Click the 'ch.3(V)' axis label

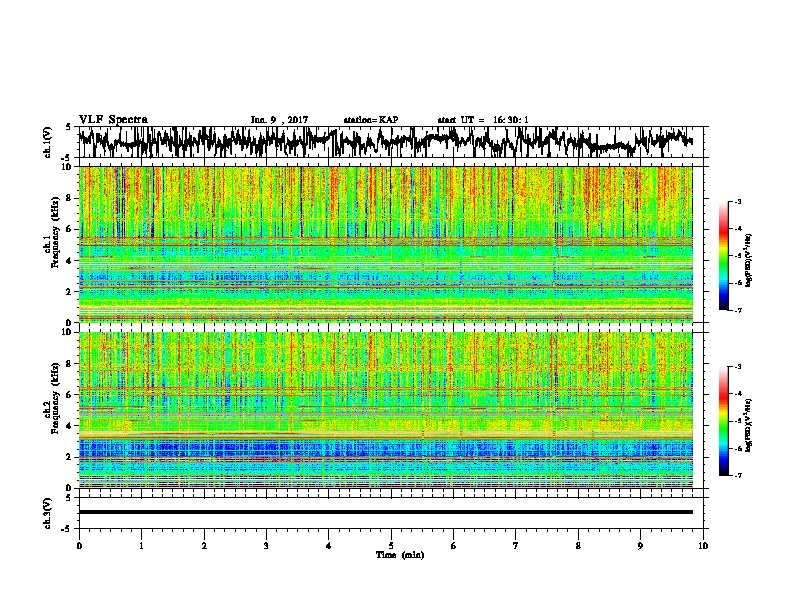(48, 514)
